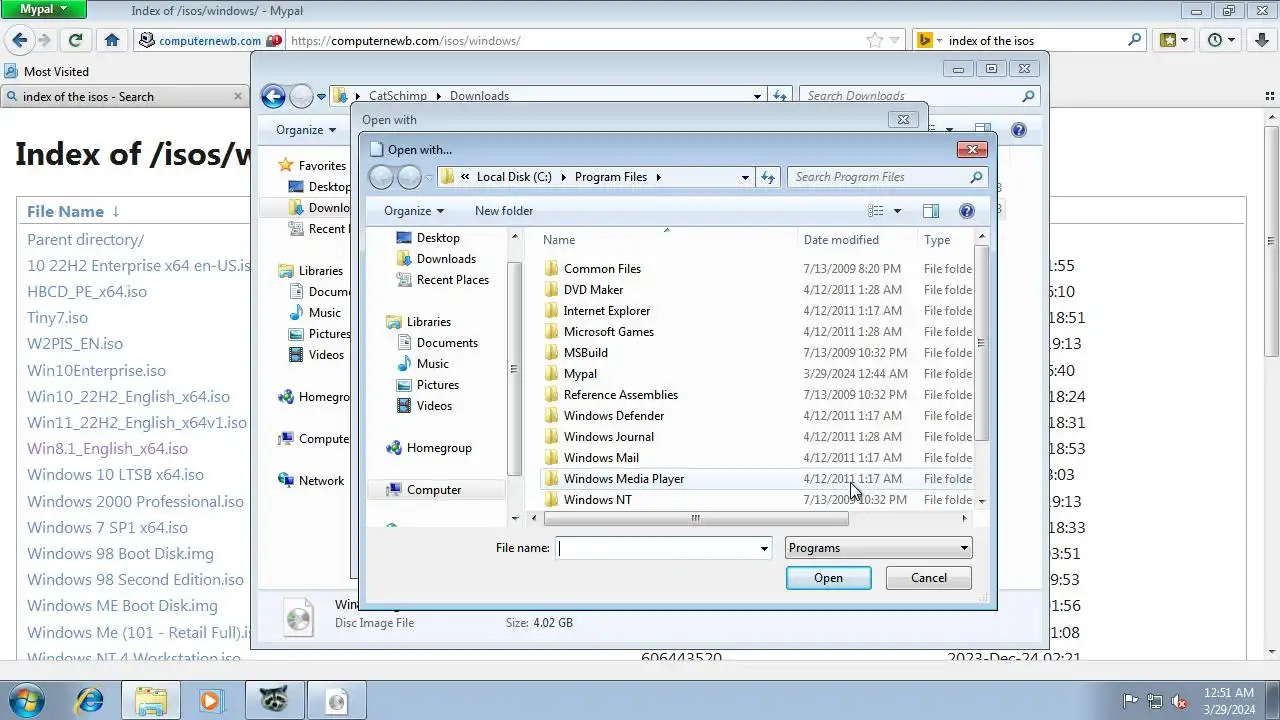This screenshot has height=720, width=1280.
Task: Click the help icon in Open with toolbar
Action: tap(966, 211)
